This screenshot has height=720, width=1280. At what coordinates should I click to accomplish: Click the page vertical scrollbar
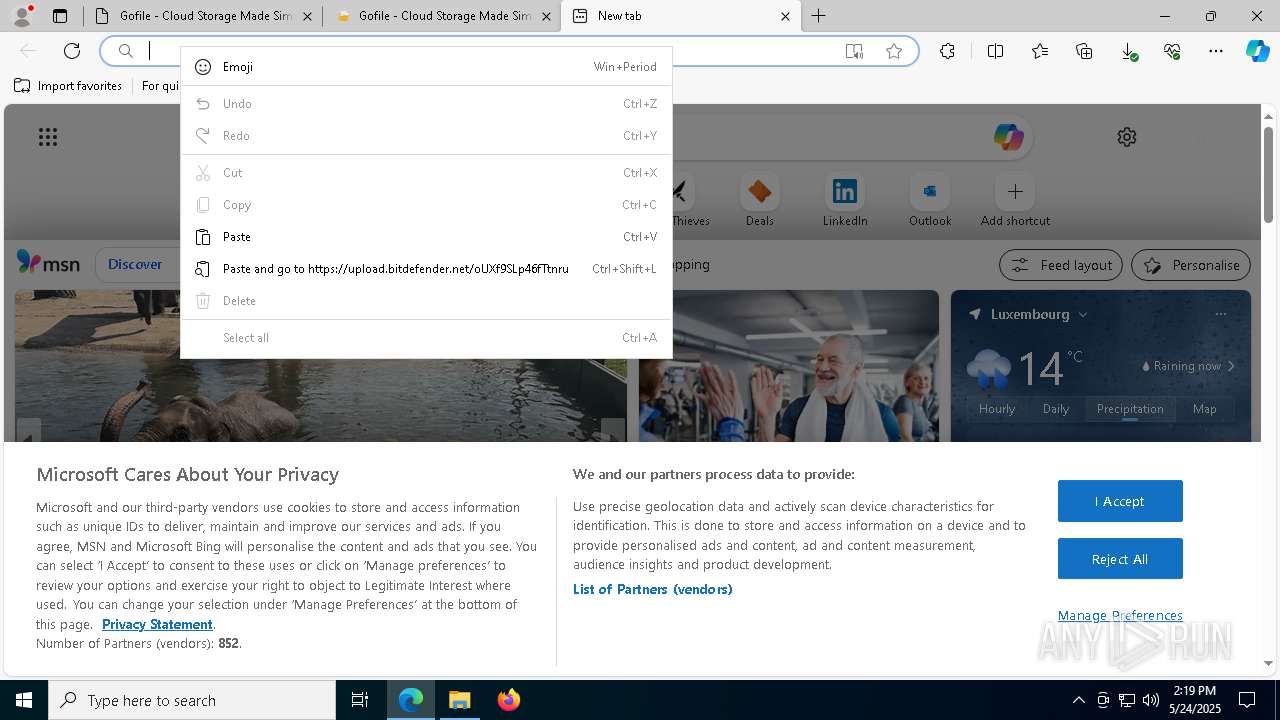pyautogui.click(x=1268, y=174)
